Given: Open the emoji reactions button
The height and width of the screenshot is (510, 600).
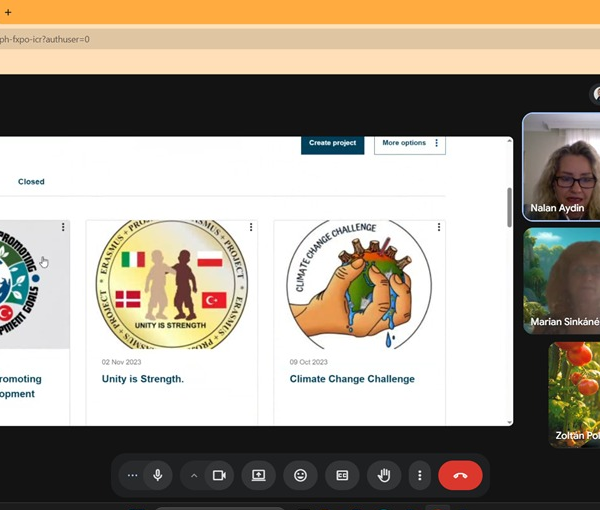Looking at the screenshot, I should click(300, 475).
